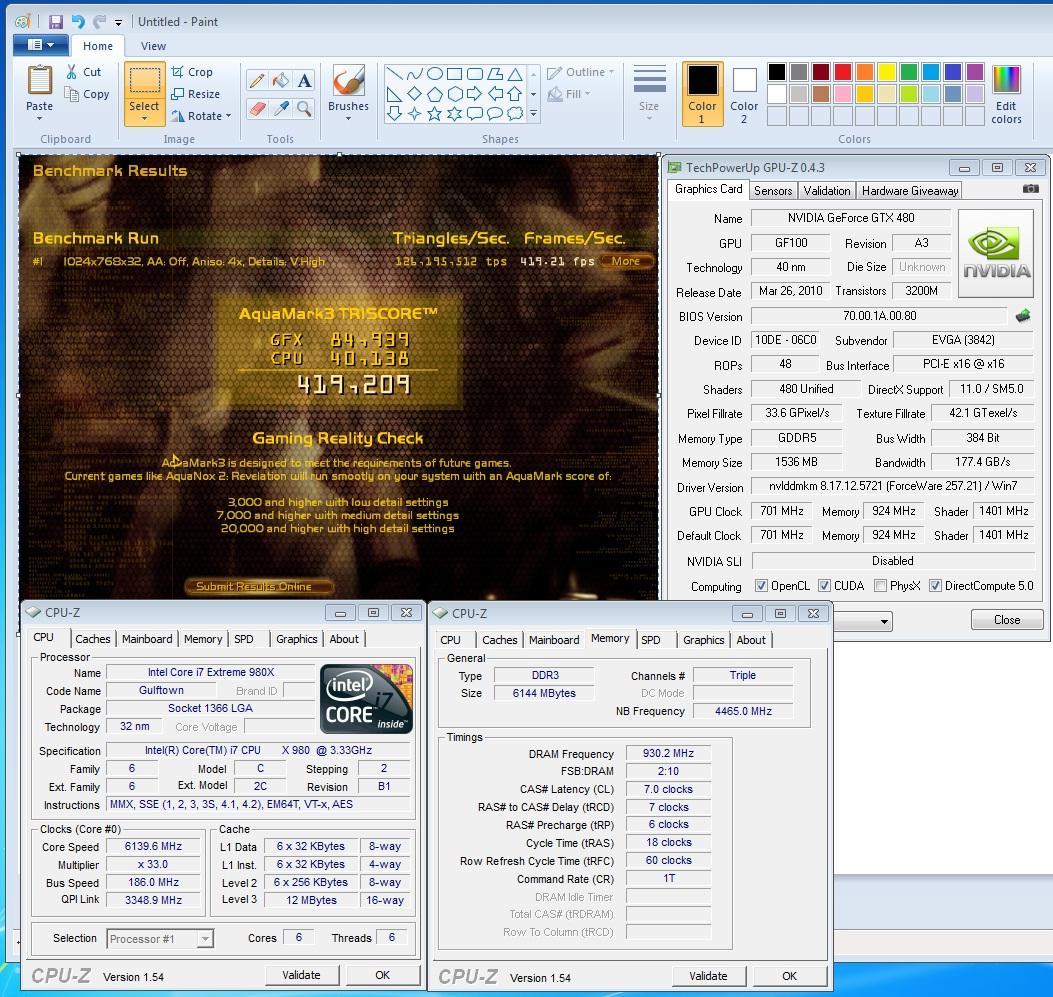Click the Submit Results Online button
The width and height of the screenshot is (1053, 997).
(x=259, y=586)
